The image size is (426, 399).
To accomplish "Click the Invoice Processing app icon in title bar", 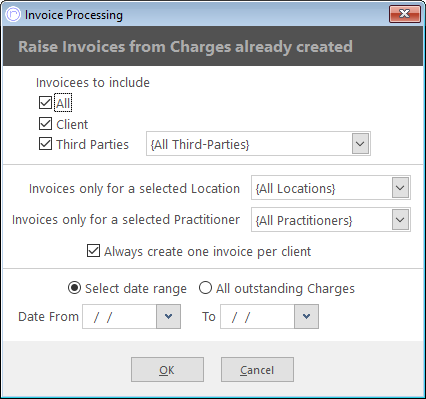I will [13, 15].
